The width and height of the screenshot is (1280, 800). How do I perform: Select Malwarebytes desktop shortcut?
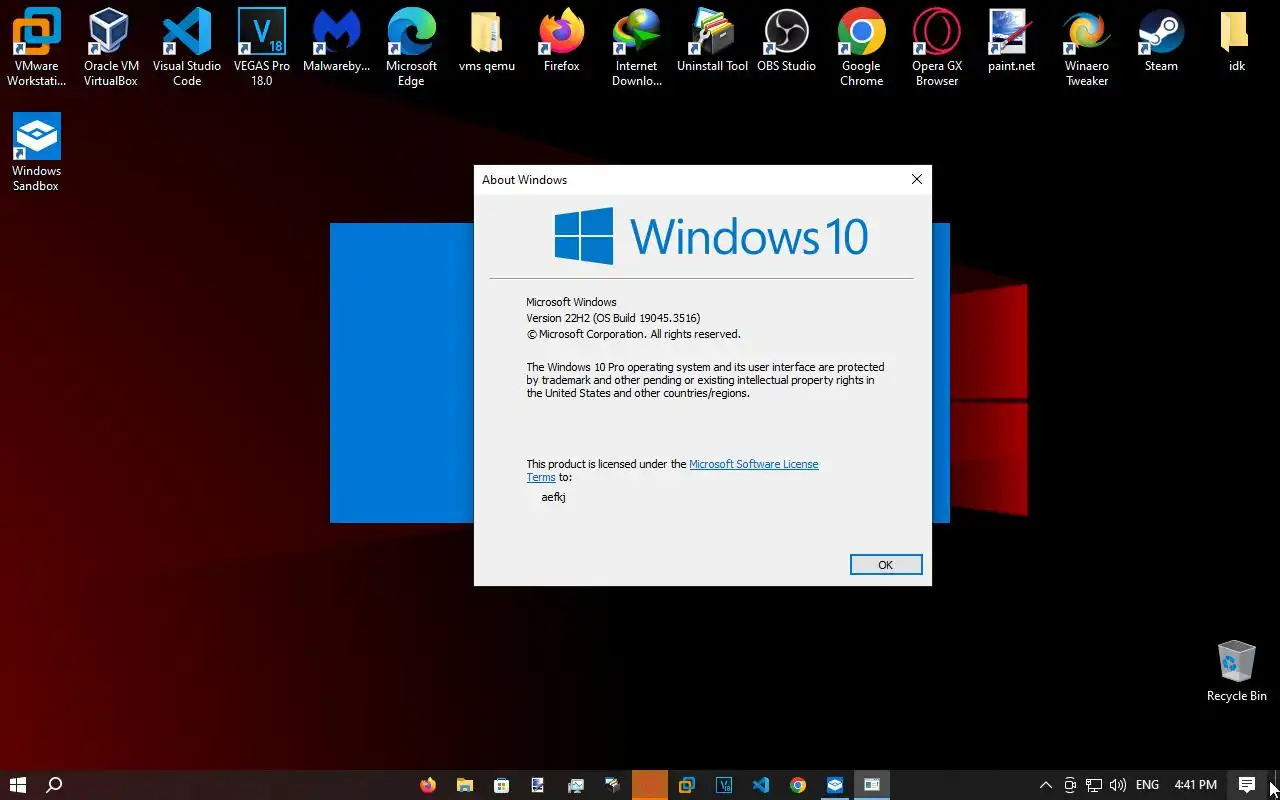336,41
